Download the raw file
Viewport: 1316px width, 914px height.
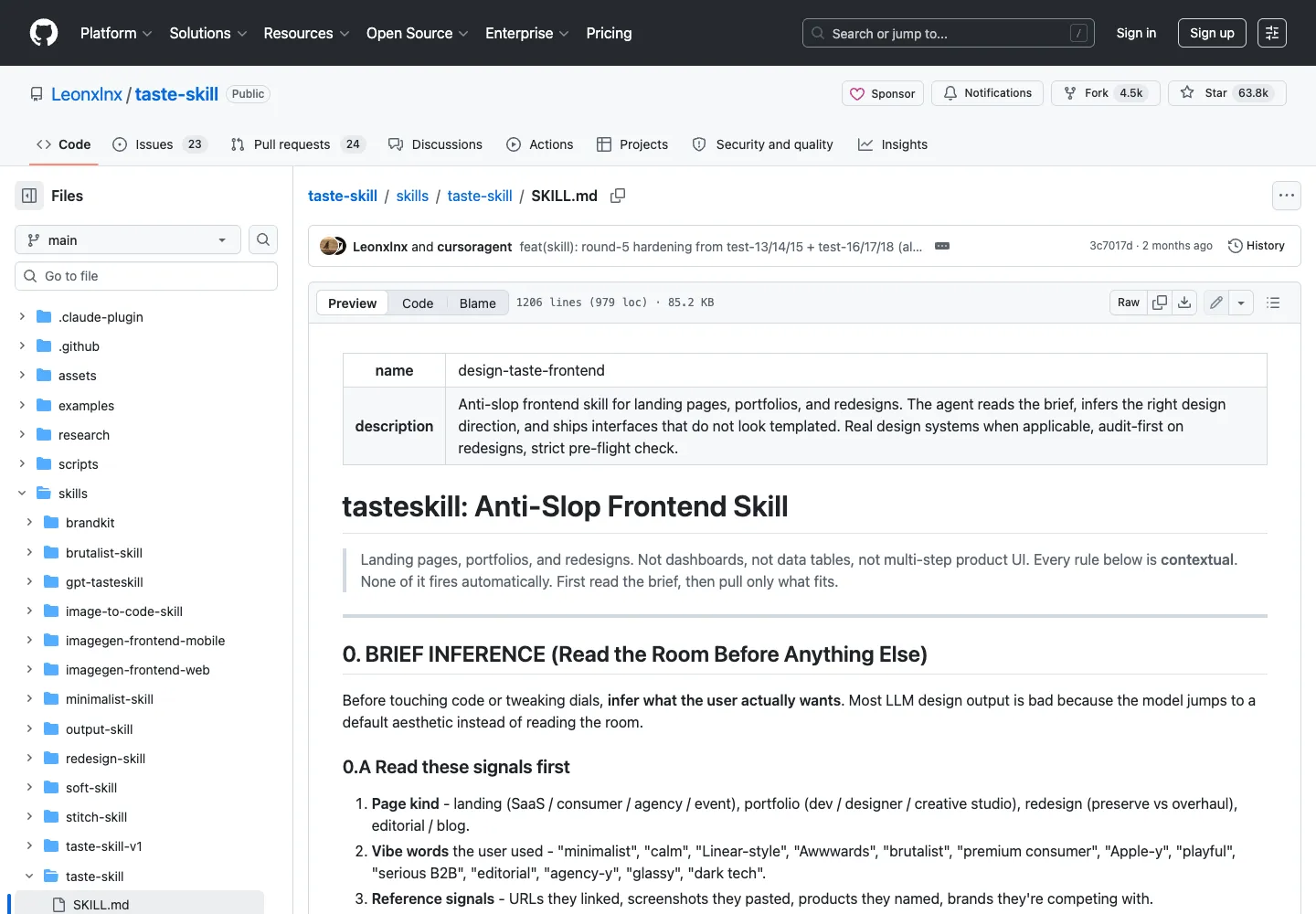pos(1184,303)
